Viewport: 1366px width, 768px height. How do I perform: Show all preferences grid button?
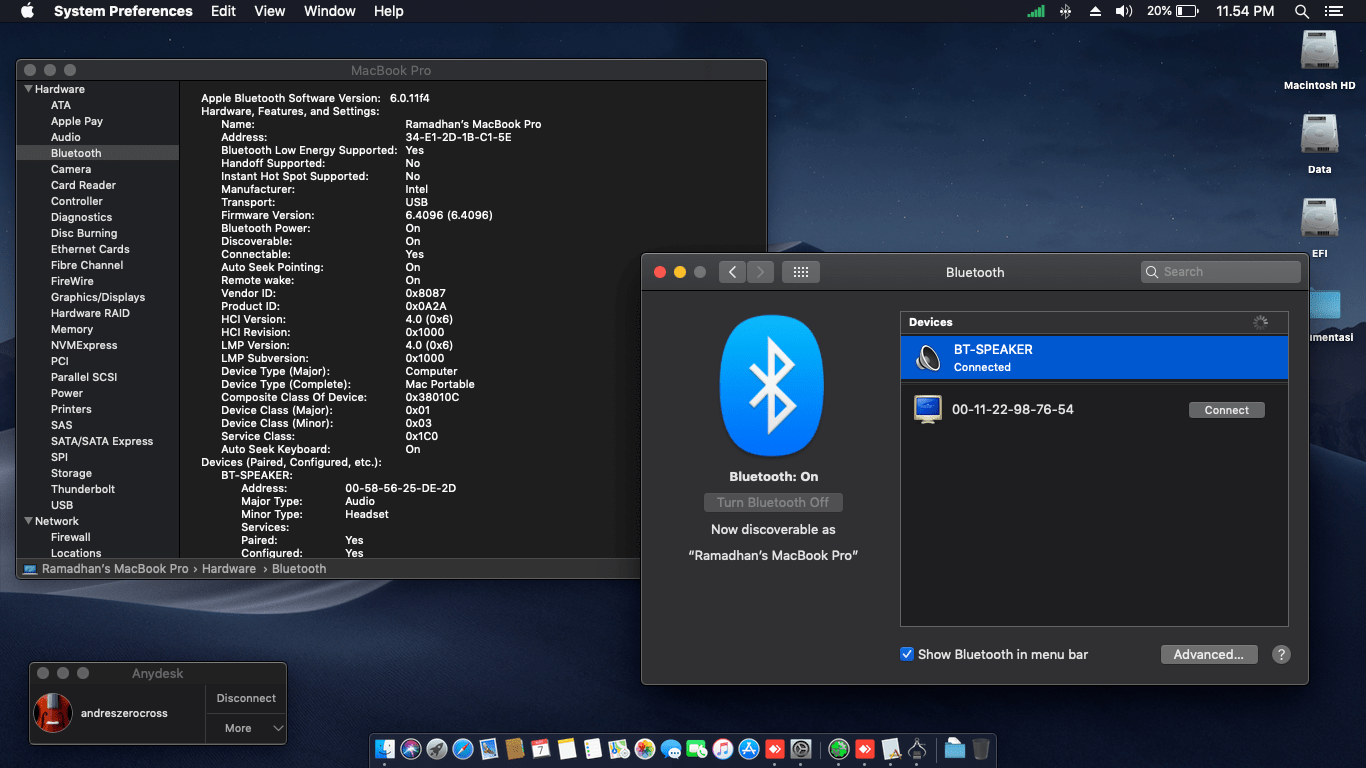click(801, 272)
